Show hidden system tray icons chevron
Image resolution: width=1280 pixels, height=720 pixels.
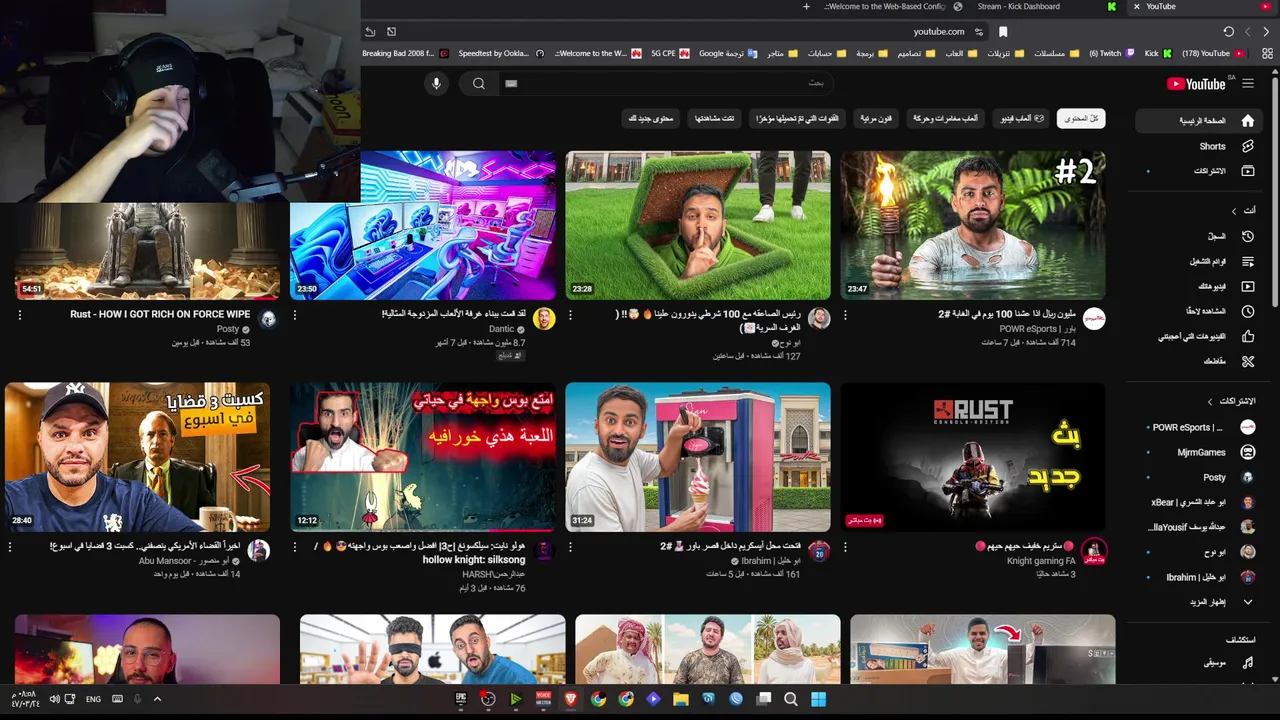coord(157,699)
